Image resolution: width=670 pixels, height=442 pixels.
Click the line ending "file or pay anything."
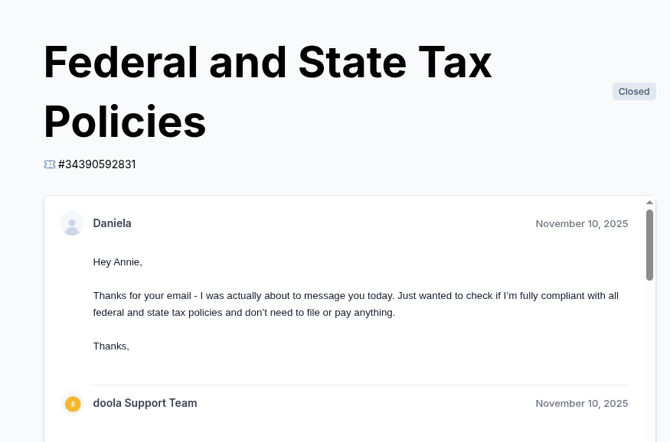[244, 312]
